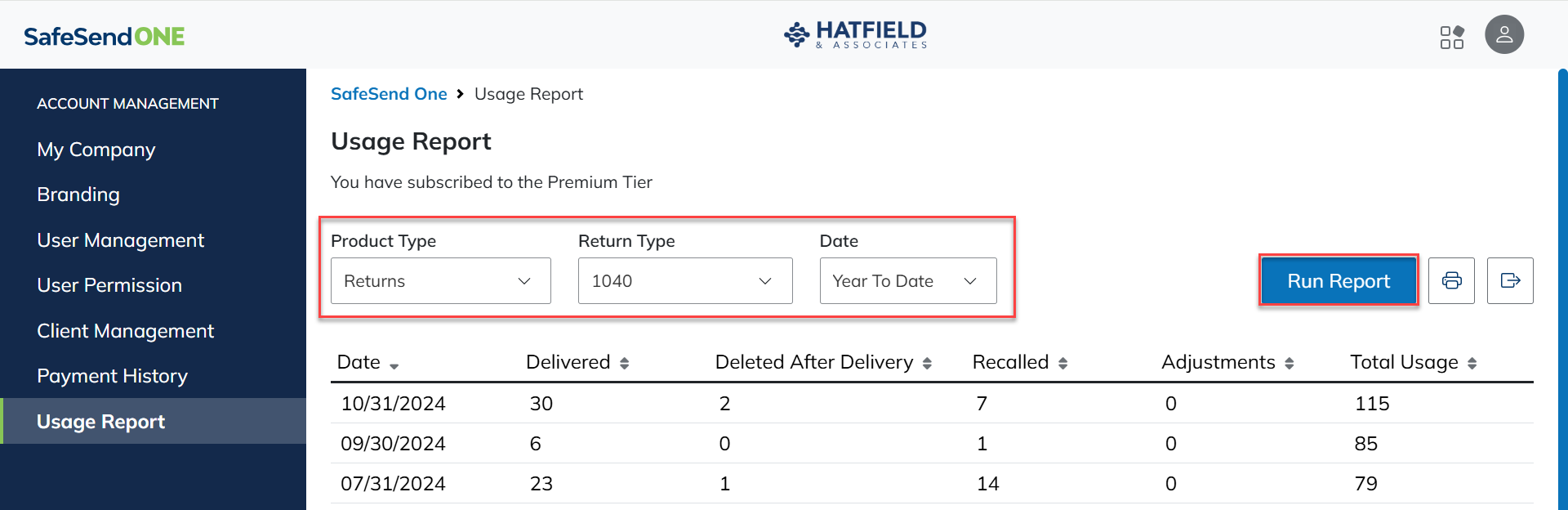Open the user profile avatar
This screenshot has width=1568, height=510.
[1503, 35]
